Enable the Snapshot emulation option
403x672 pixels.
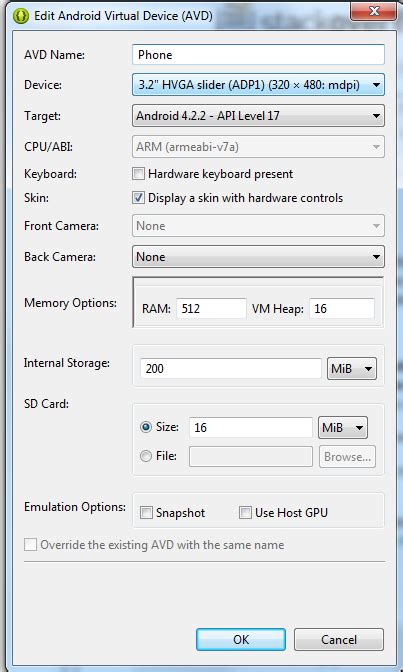click(x=146, y=513)
